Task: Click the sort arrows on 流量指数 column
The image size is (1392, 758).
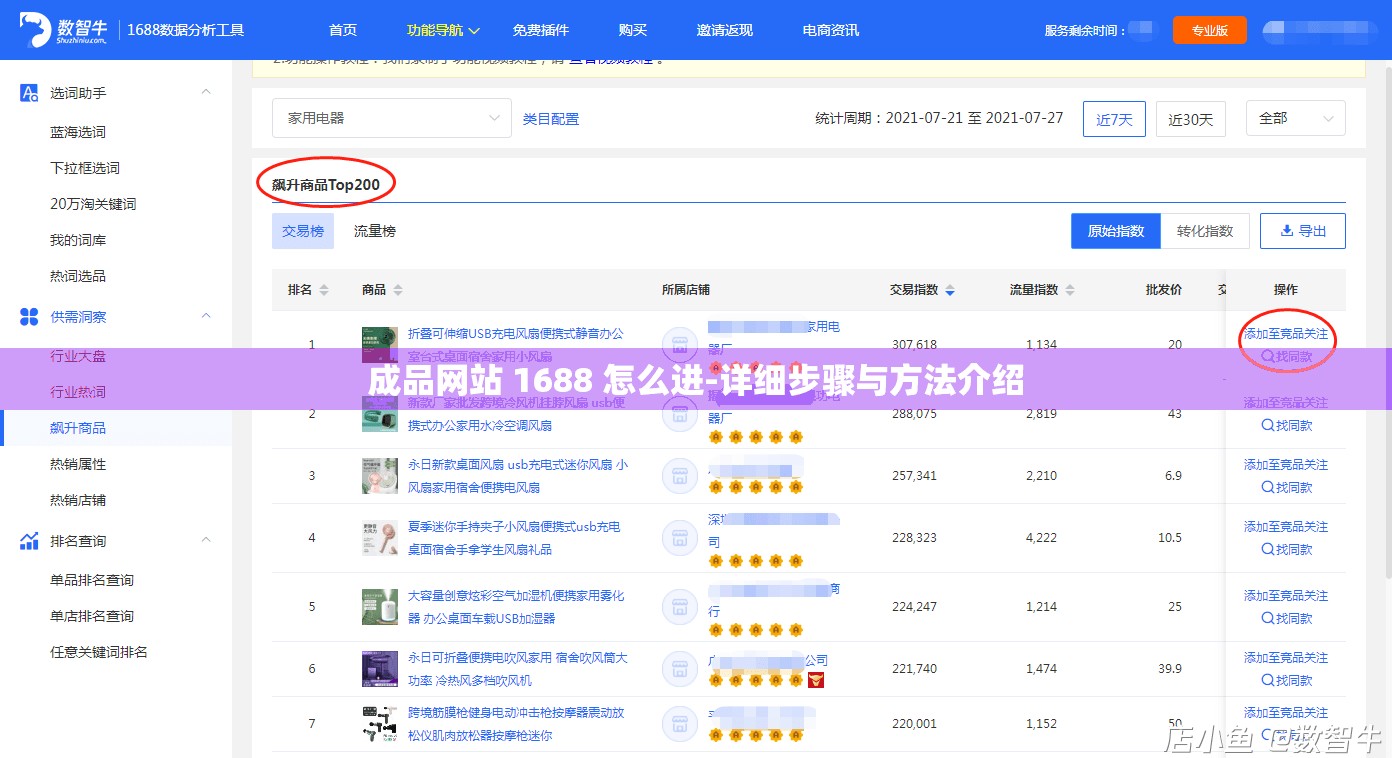Action: click(1070, 289)
